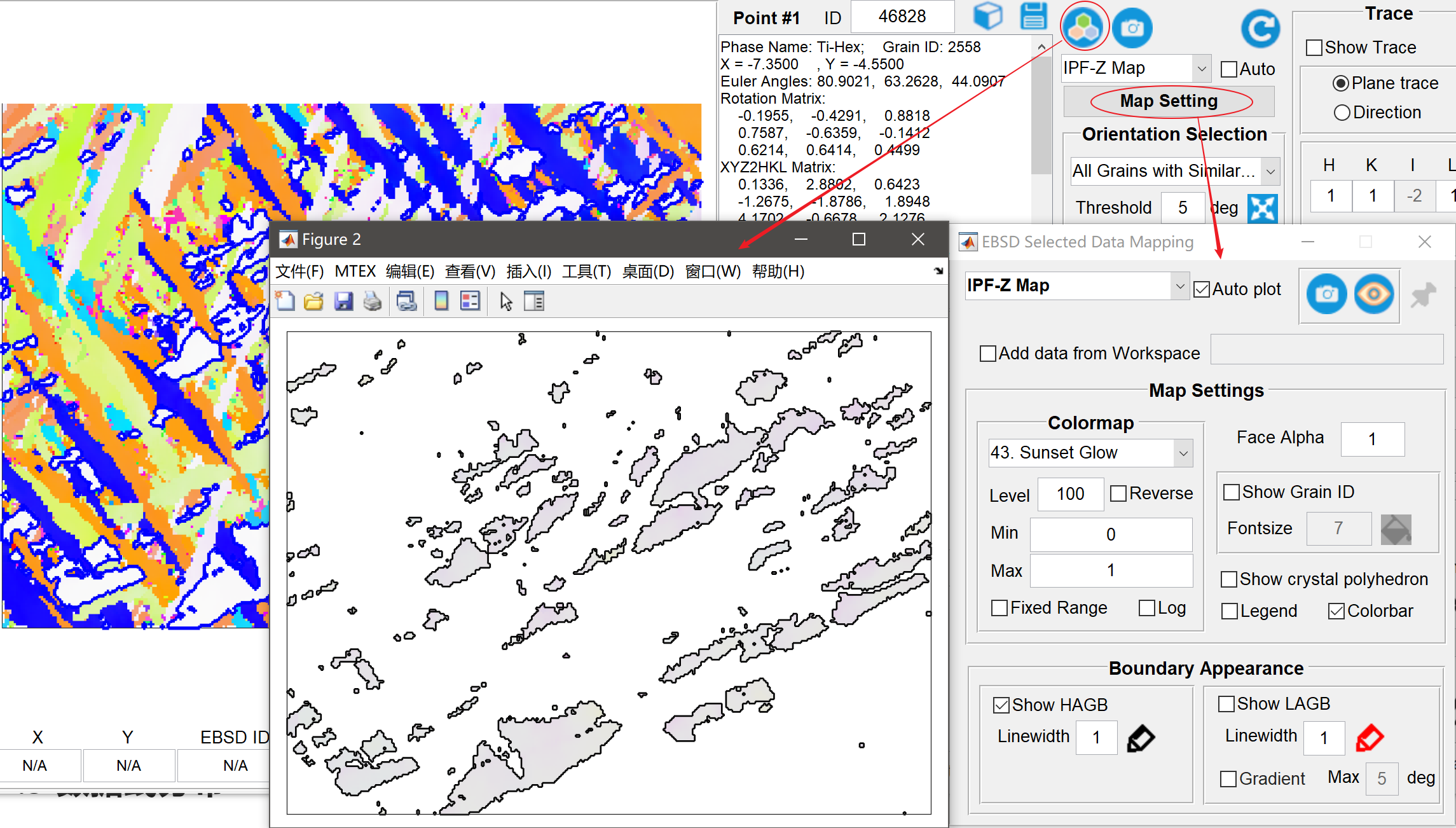Click the Print Figure icon in Figure 2
Viewport: 1456px width, 828px height.
pyautogui.click(x=373, y=301)
